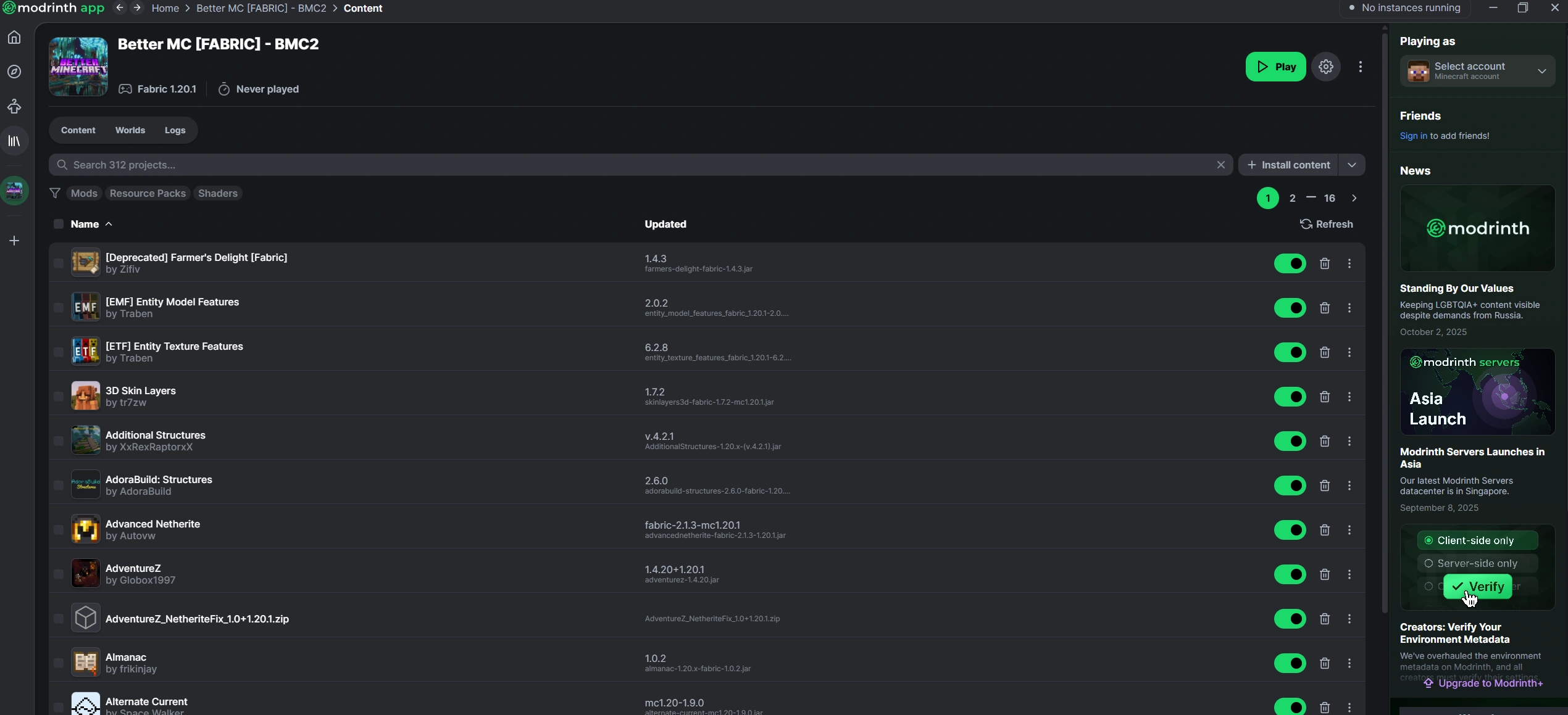Switch to the Logs tab

pos(175,130)
